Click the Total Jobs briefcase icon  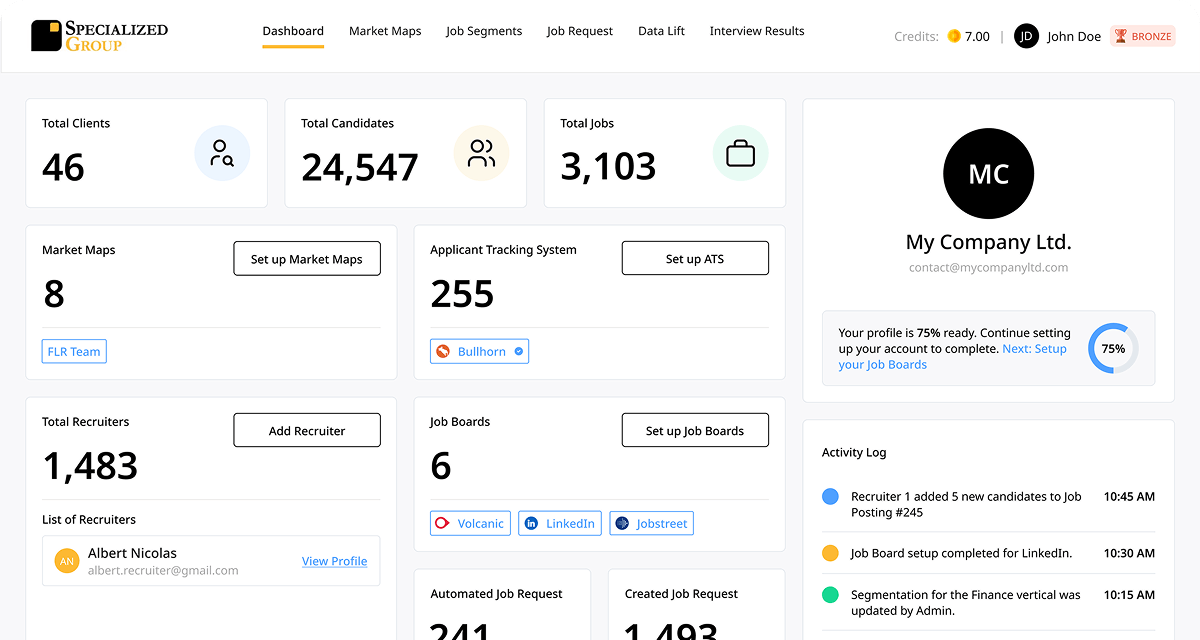pos(740,153)
